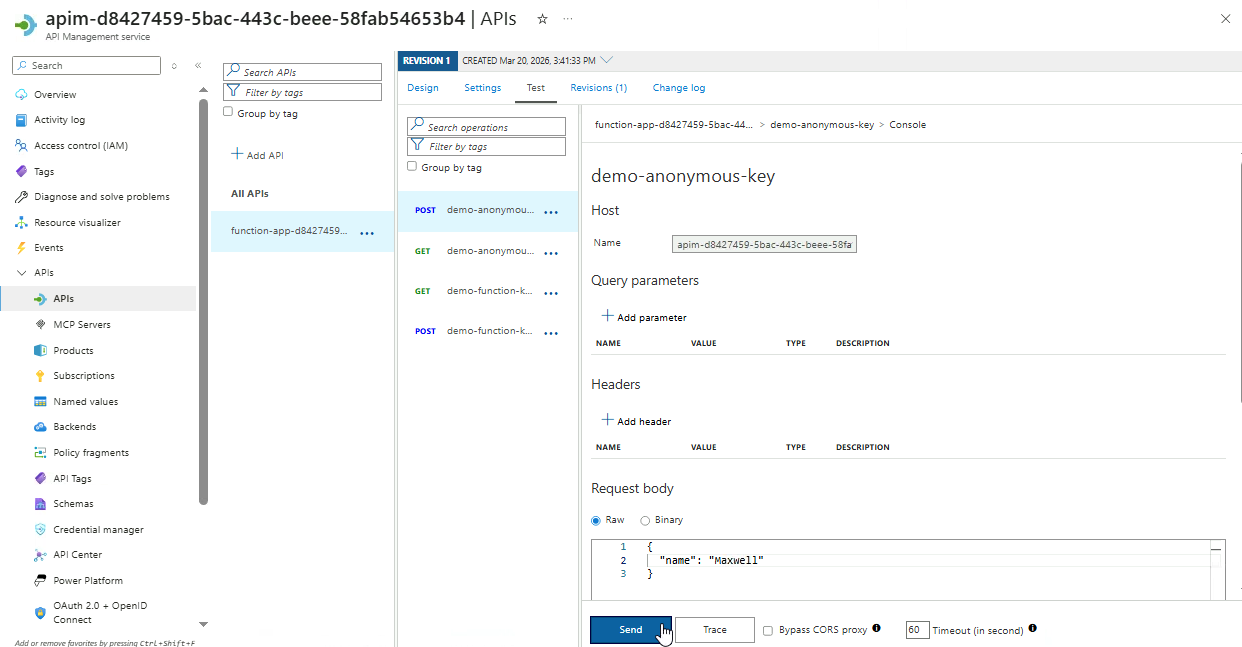Open Credential manager shield icon
This screenshot has height=647, width=1242.
[x=40, y=530]
